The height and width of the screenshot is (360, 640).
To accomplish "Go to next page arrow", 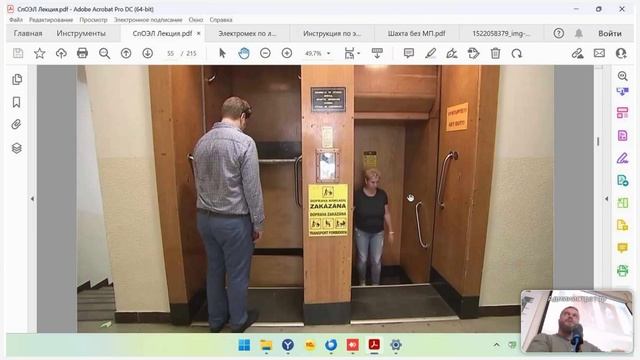I will [148, 53].
